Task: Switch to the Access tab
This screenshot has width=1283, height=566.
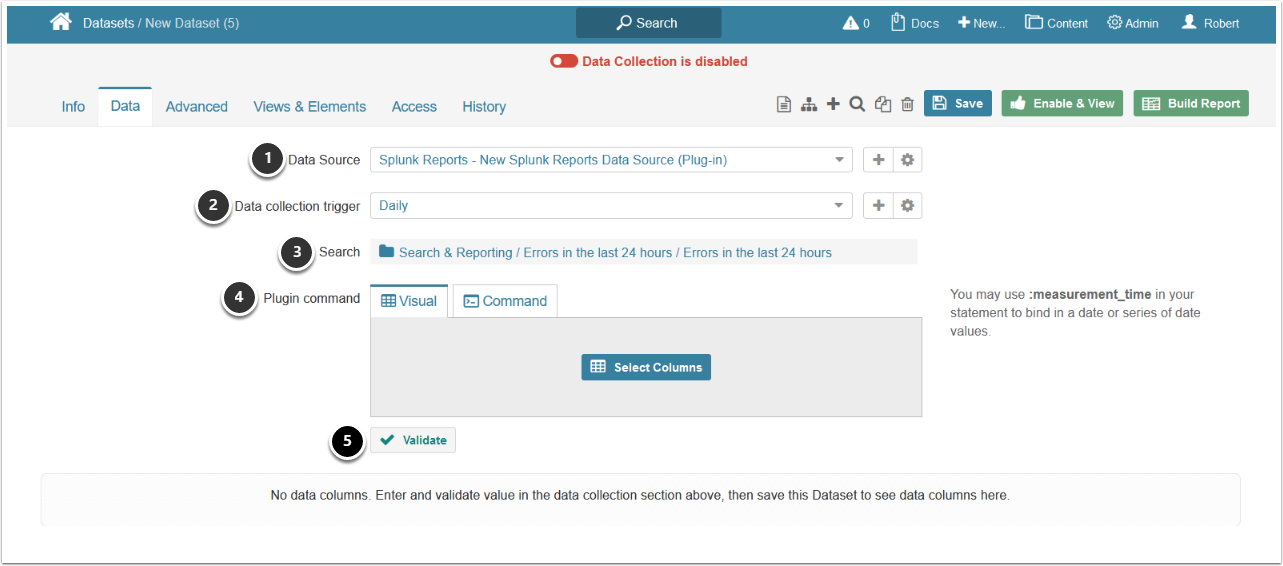Action: [414, 106]
